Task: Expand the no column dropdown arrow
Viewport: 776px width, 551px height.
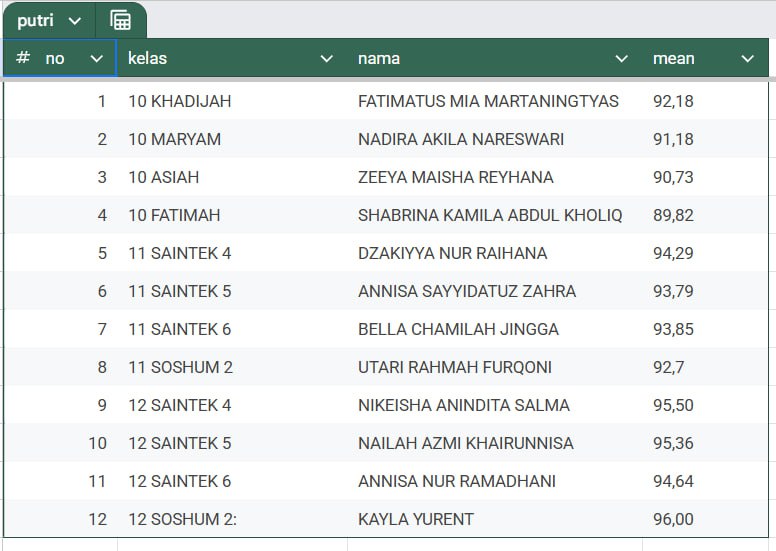Action: click(x=97, y=59)
